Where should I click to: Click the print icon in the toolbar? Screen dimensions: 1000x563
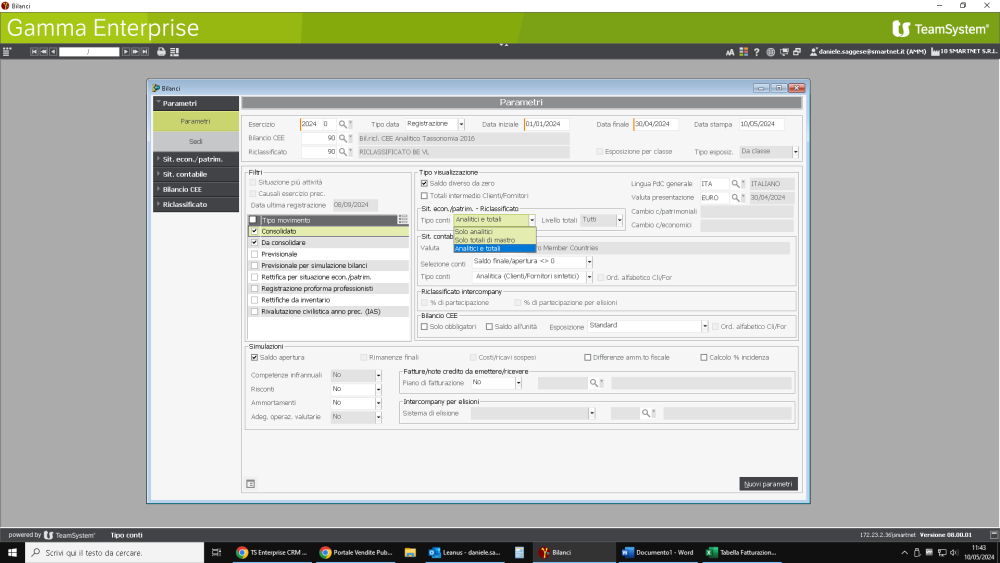click(161, 51)
